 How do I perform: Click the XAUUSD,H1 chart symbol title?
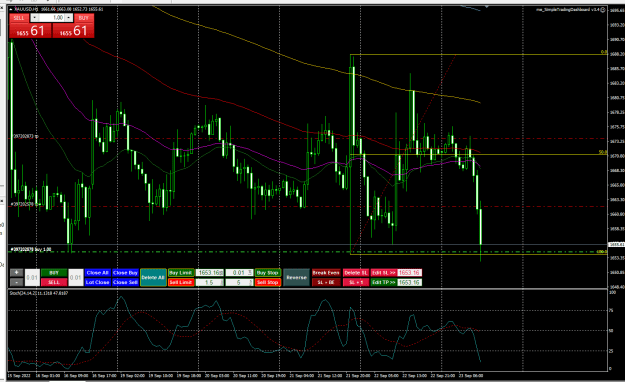tap(27, 9)
